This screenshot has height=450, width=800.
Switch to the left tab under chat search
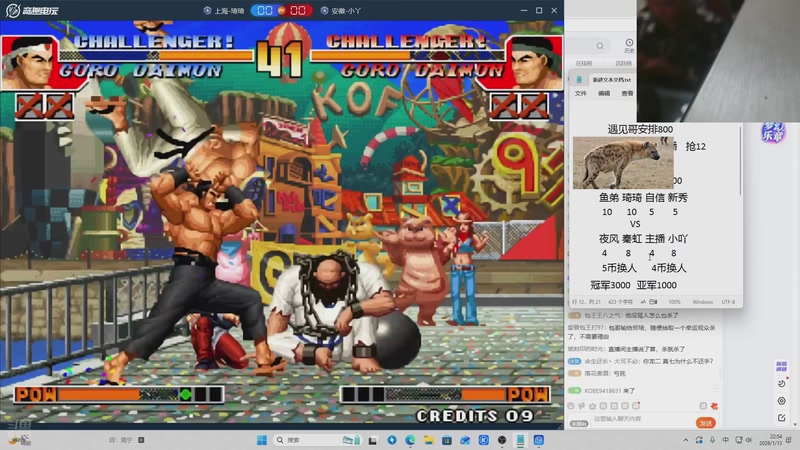[584, 63]
